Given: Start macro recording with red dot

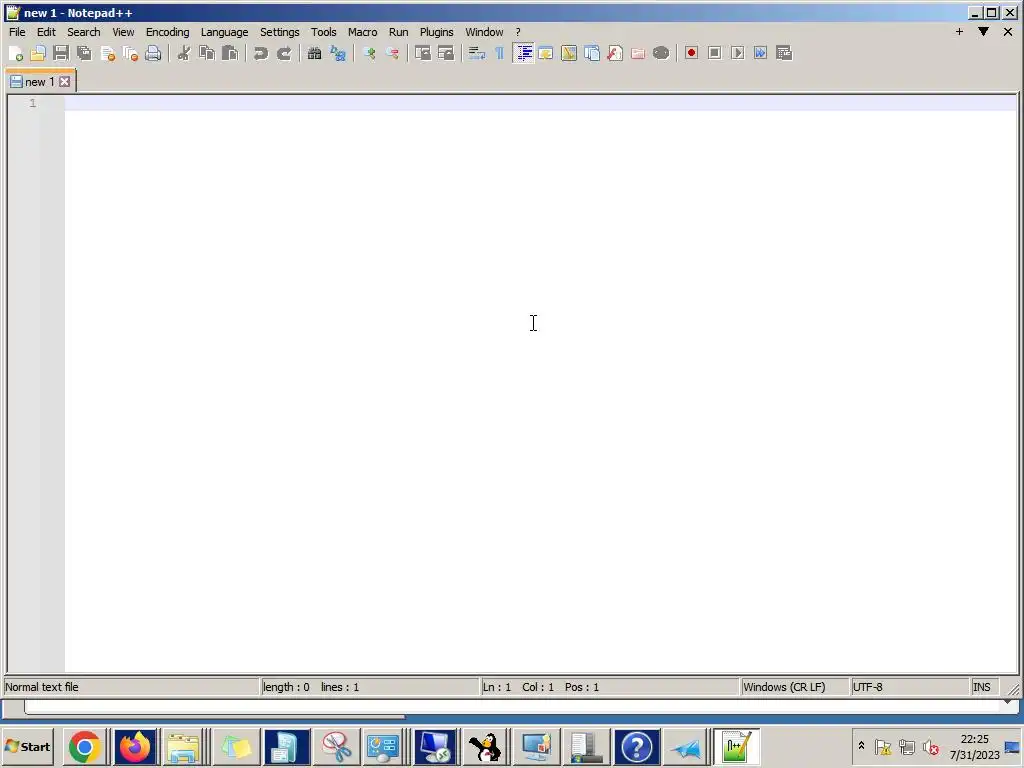Looking at the screenshot, I should click(692, 54).
